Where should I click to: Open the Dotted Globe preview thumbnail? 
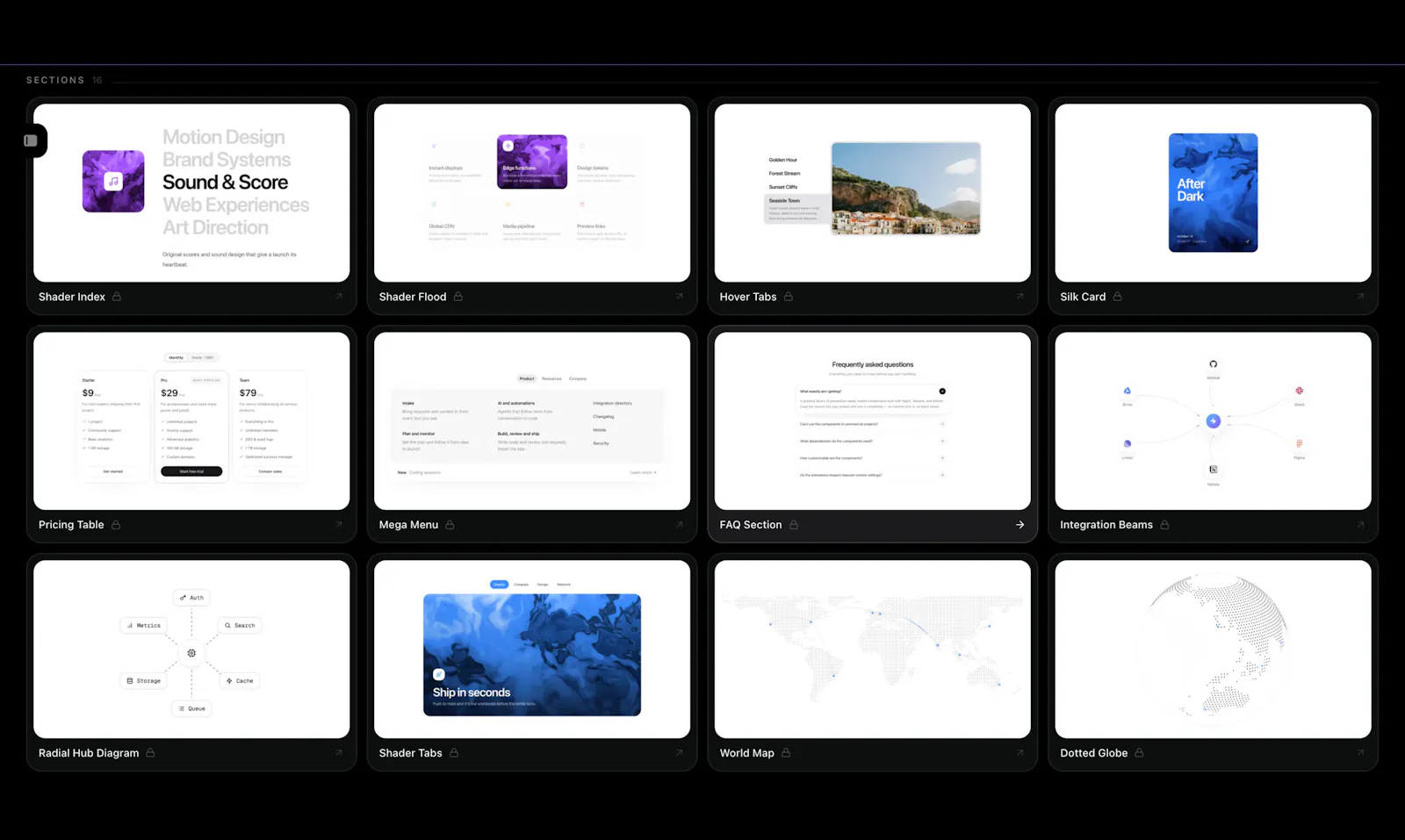pyautogui.click(x=1214, y=650)
